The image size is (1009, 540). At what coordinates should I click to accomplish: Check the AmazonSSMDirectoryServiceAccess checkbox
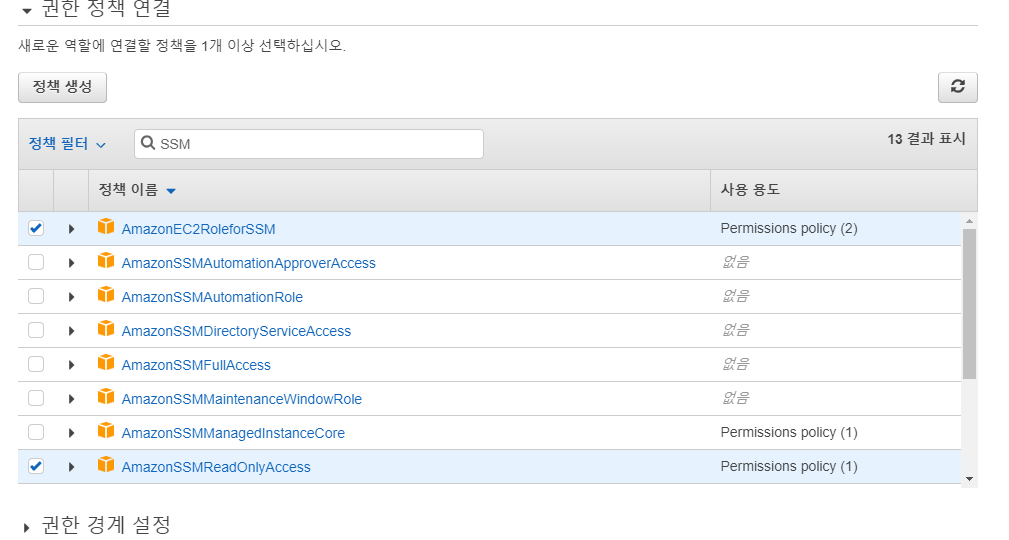click(36, 330)
